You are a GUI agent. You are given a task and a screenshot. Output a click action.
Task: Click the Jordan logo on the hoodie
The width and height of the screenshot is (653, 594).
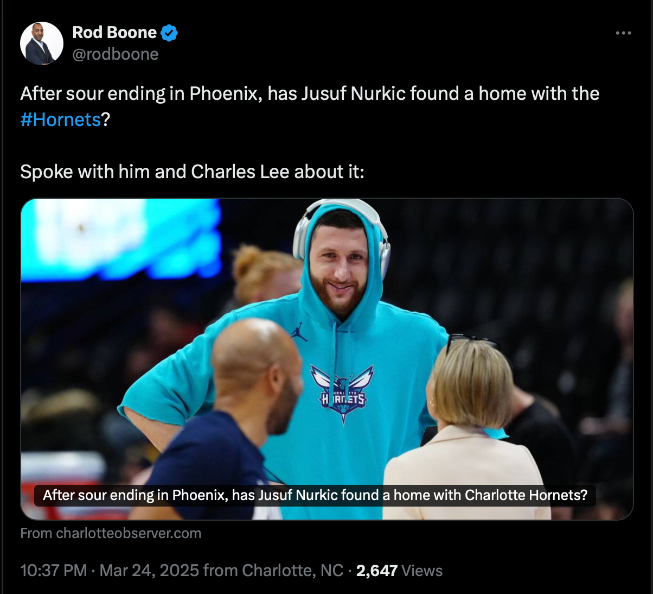pyautogui.click(x=299, y=332)
